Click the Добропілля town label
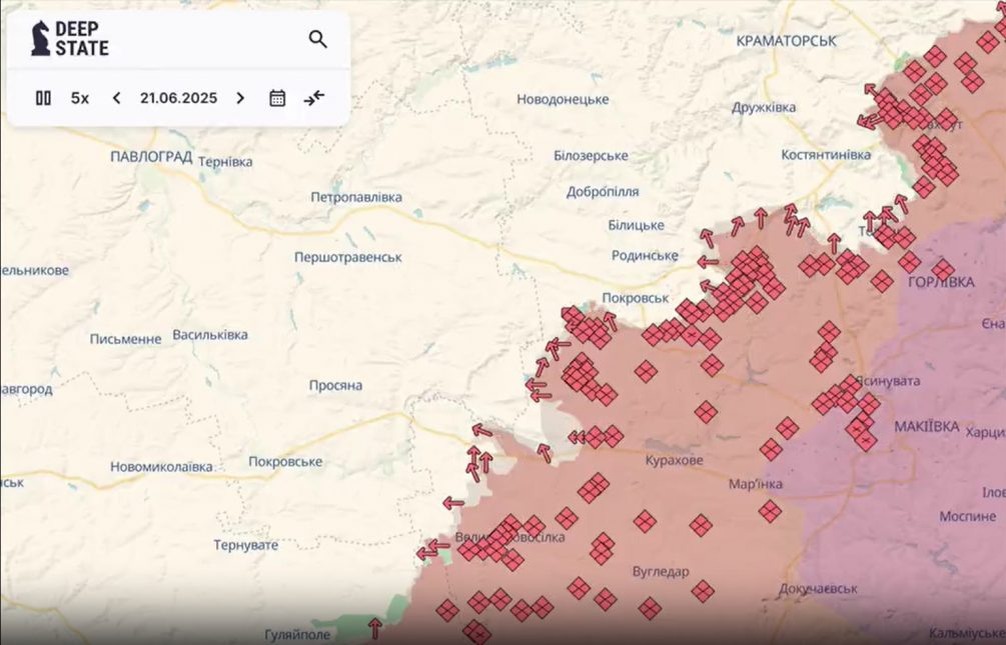 602,192
